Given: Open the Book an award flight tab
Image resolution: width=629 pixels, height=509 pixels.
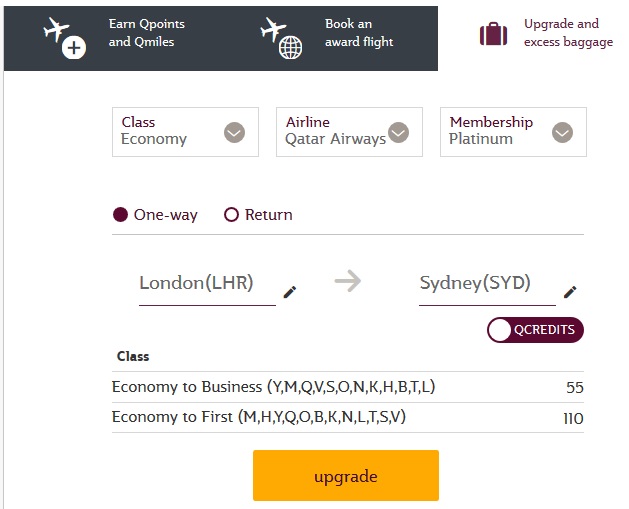Looking at the screenshot, I should [358, 34].
